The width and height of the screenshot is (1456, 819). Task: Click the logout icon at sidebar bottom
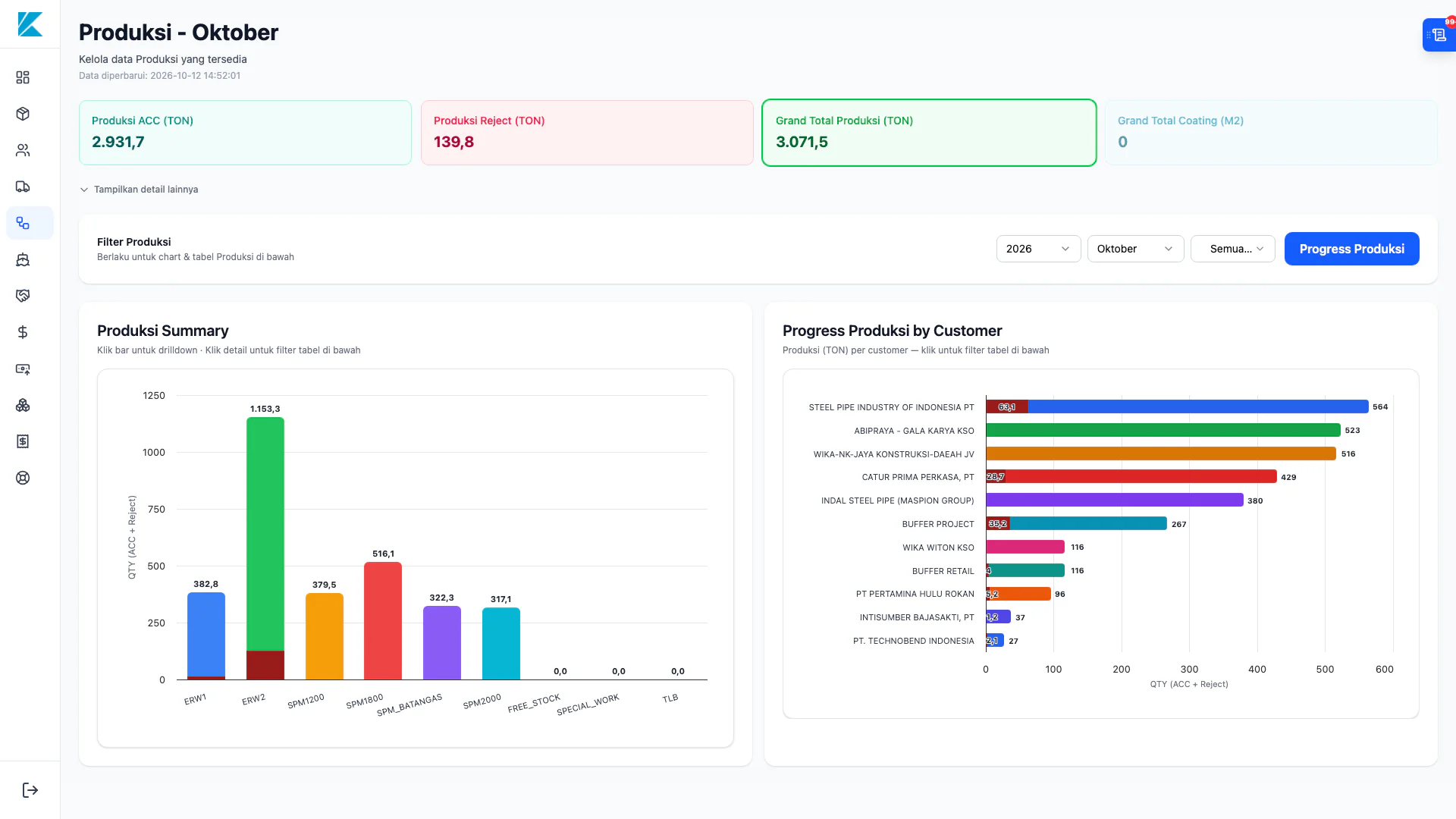click(x=30, y=790)
